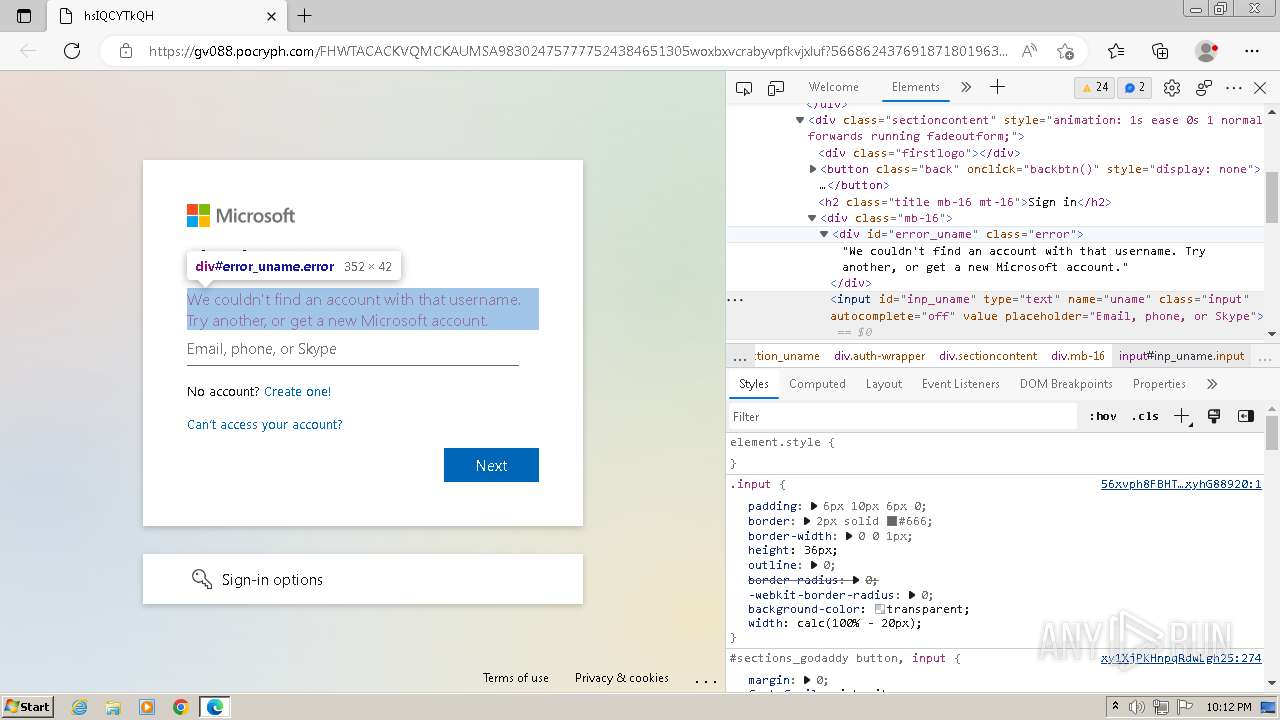Image resolution: width=1280 pixels, height=720 pixels.
Task: Open DevTools feedback icon
Action: click(1204, 88)
